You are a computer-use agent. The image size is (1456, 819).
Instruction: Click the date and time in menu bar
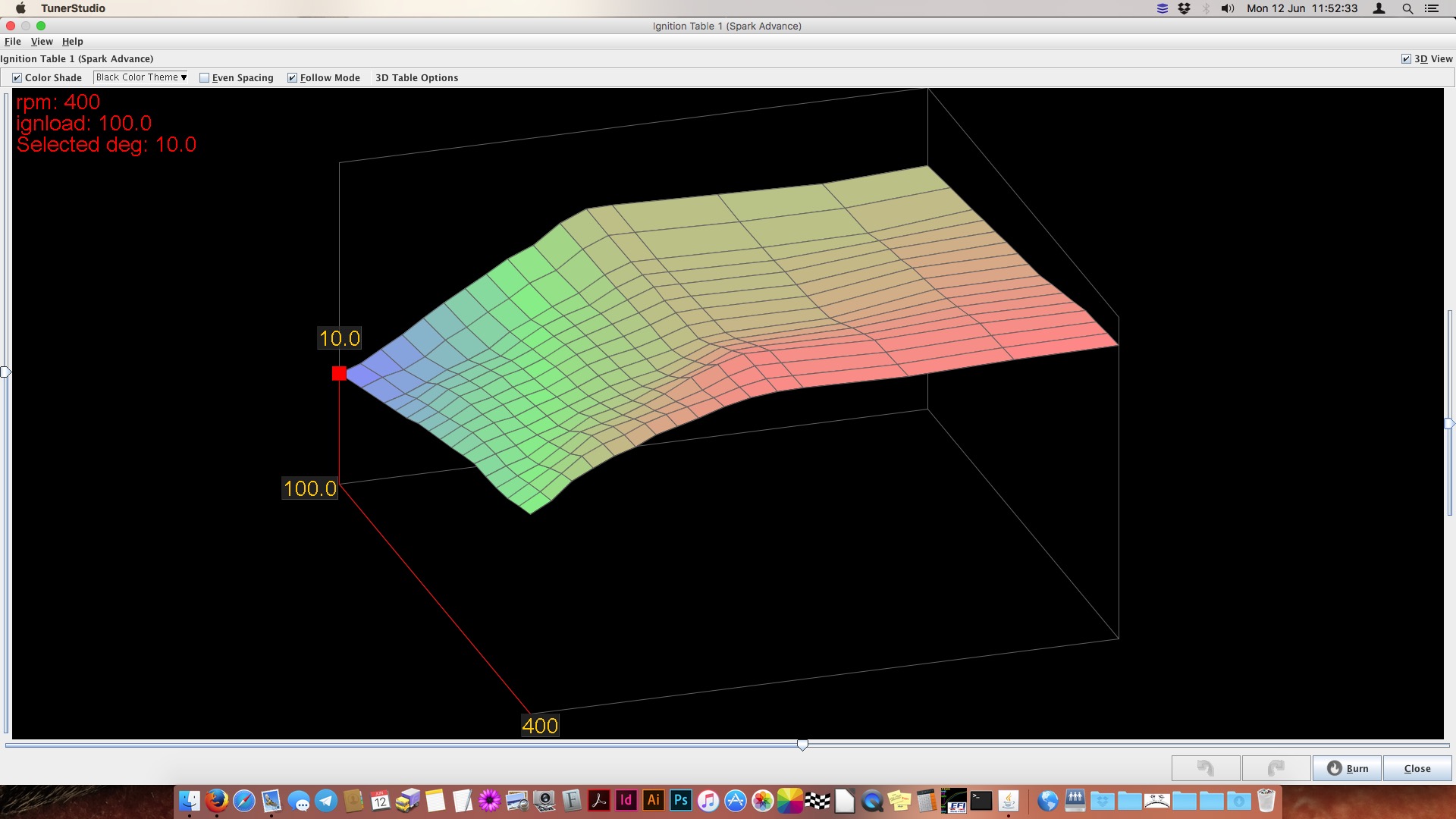(x=1302, y=8)
